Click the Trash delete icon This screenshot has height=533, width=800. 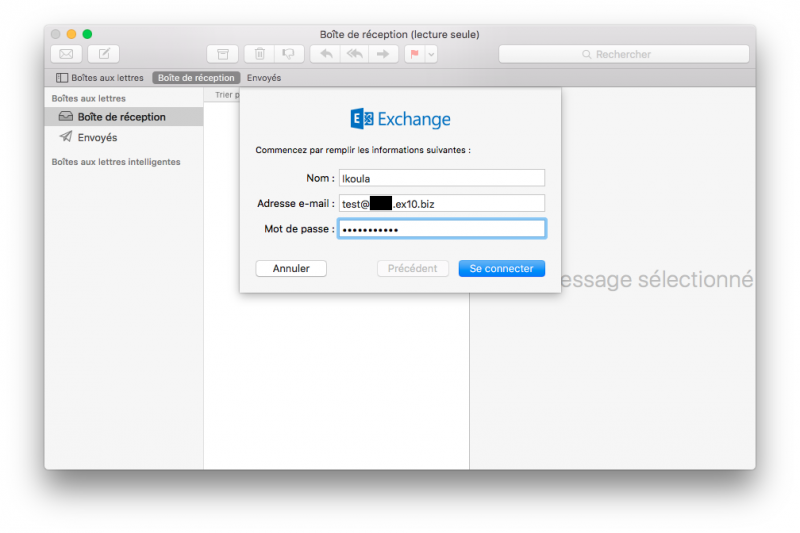click(x=259, y=54)
